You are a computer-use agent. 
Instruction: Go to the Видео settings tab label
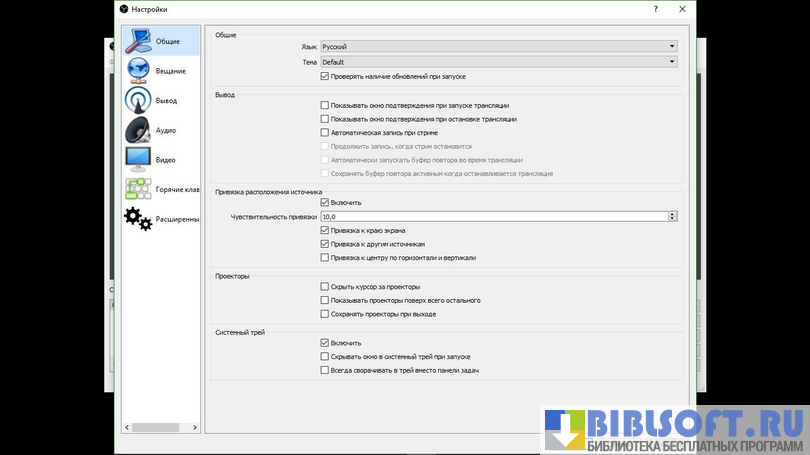coord(166,160)
